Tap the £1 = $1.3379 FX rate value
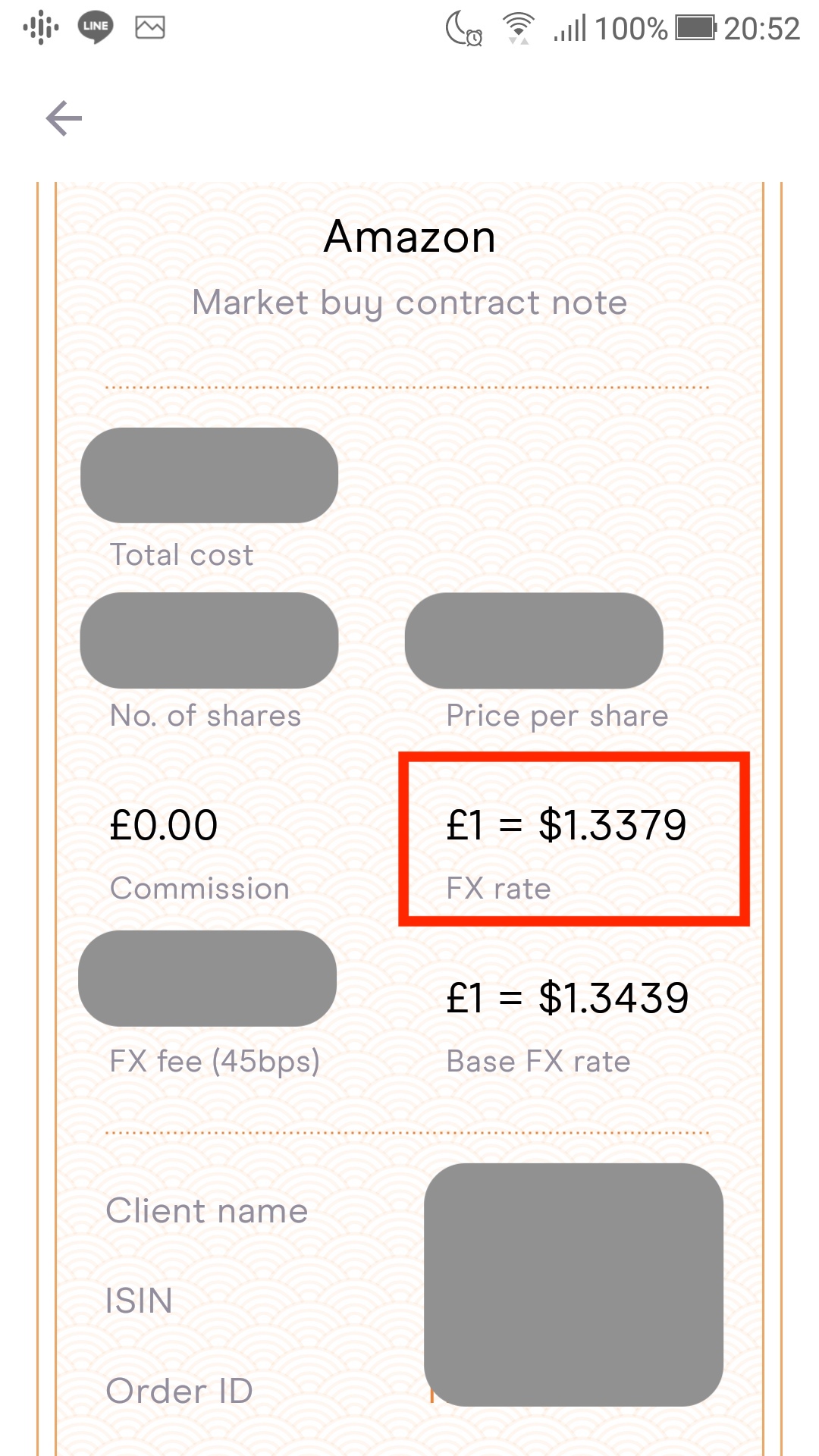The height and width of the screenshot is (1456, 819). pos(566,825)
